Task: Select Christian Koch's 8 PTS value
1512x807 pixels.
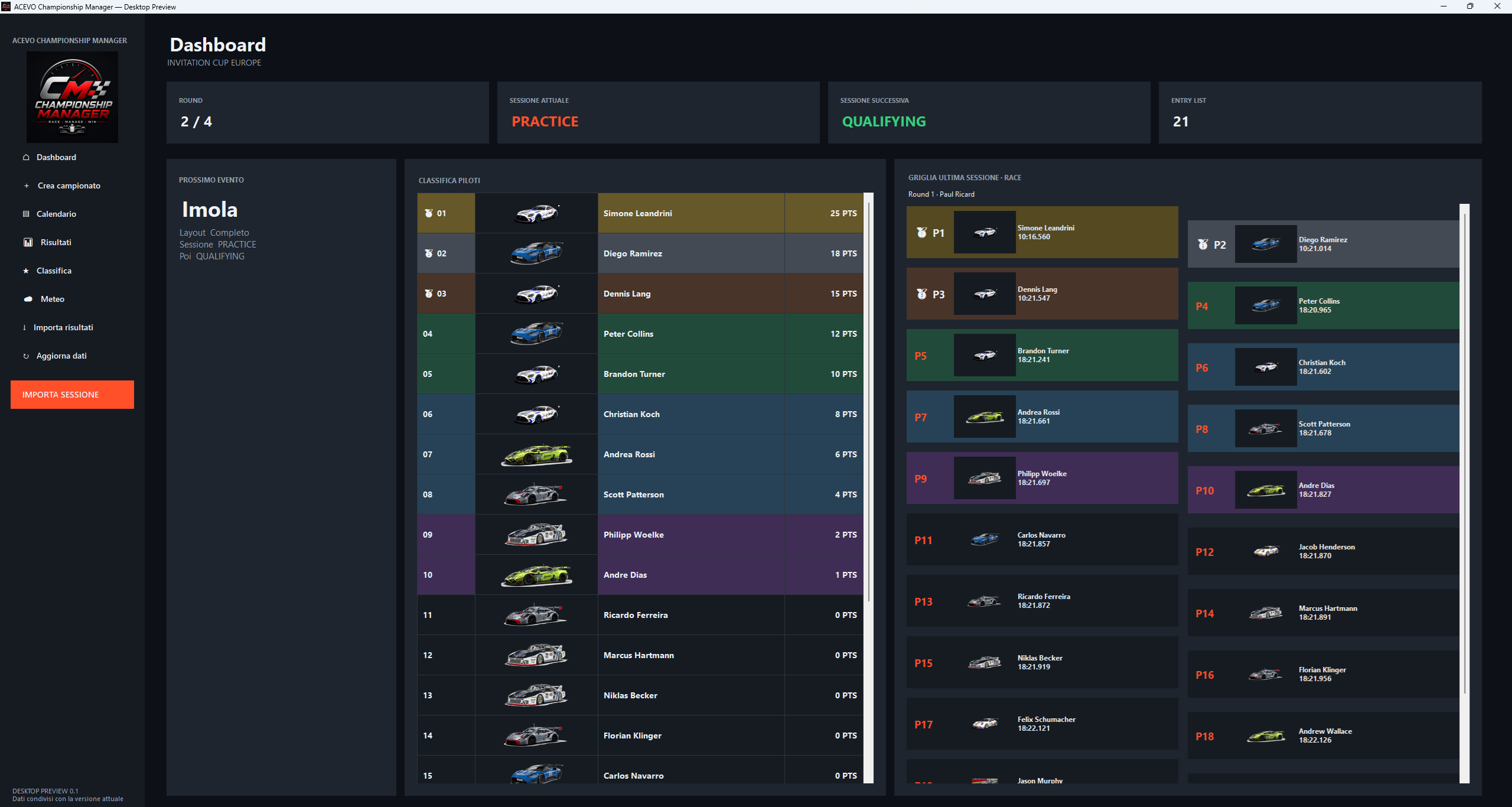Action: [846, 414]
